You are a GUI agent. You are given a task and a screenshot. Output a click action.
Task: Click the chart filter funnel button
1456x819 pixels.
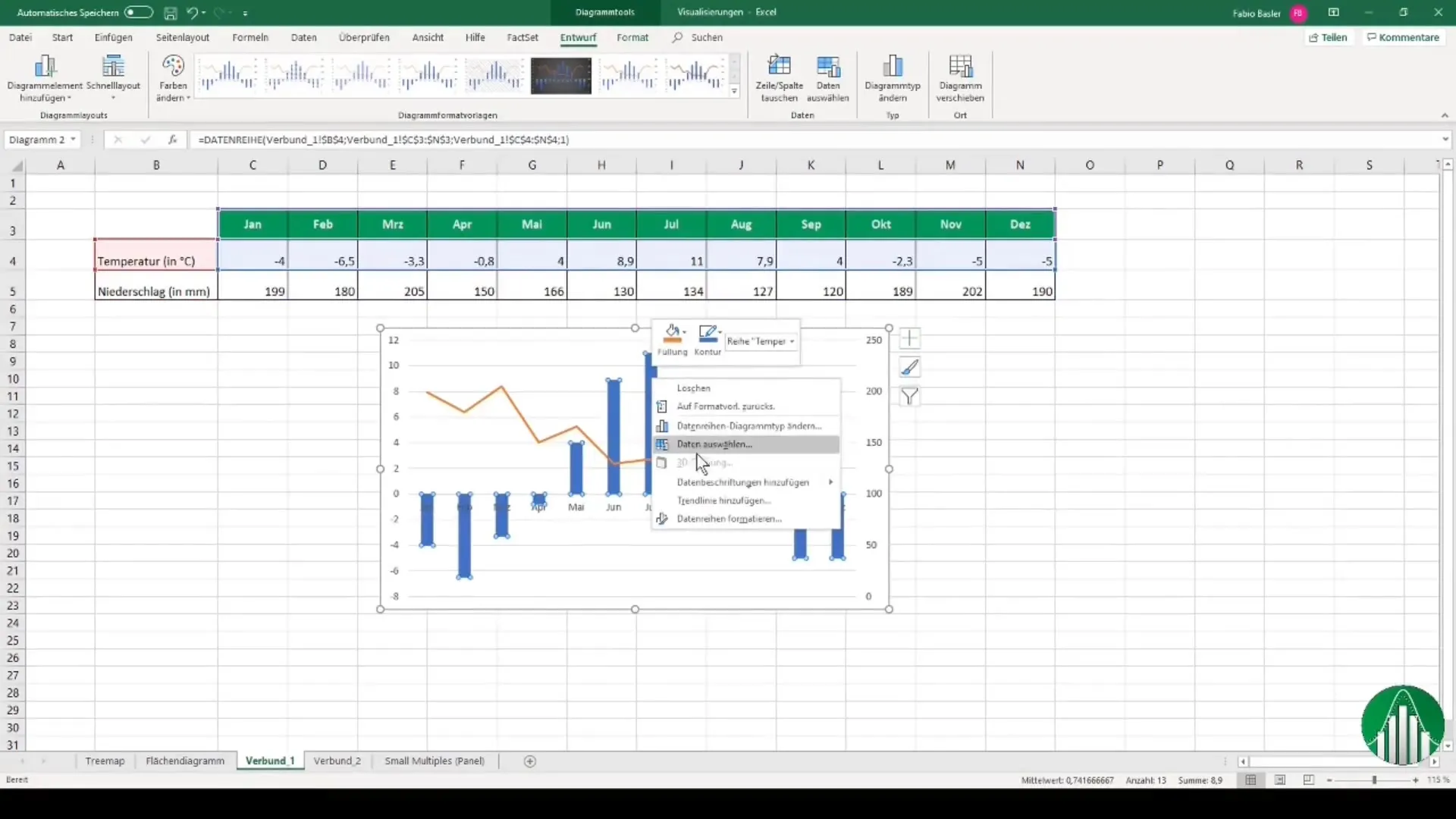909,396
